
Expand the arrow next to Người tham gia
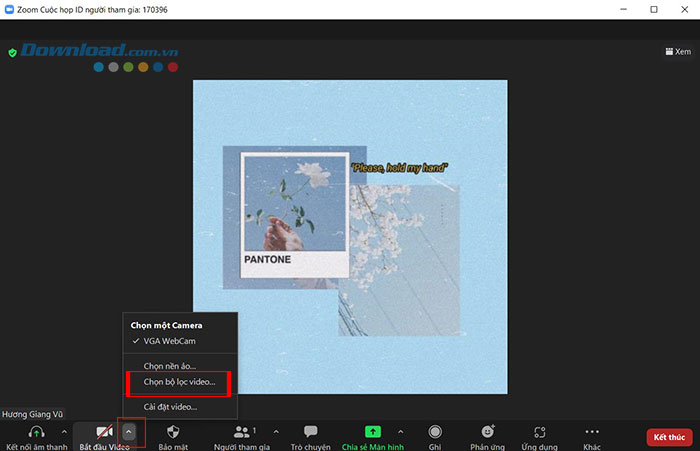tap(276, 431)
